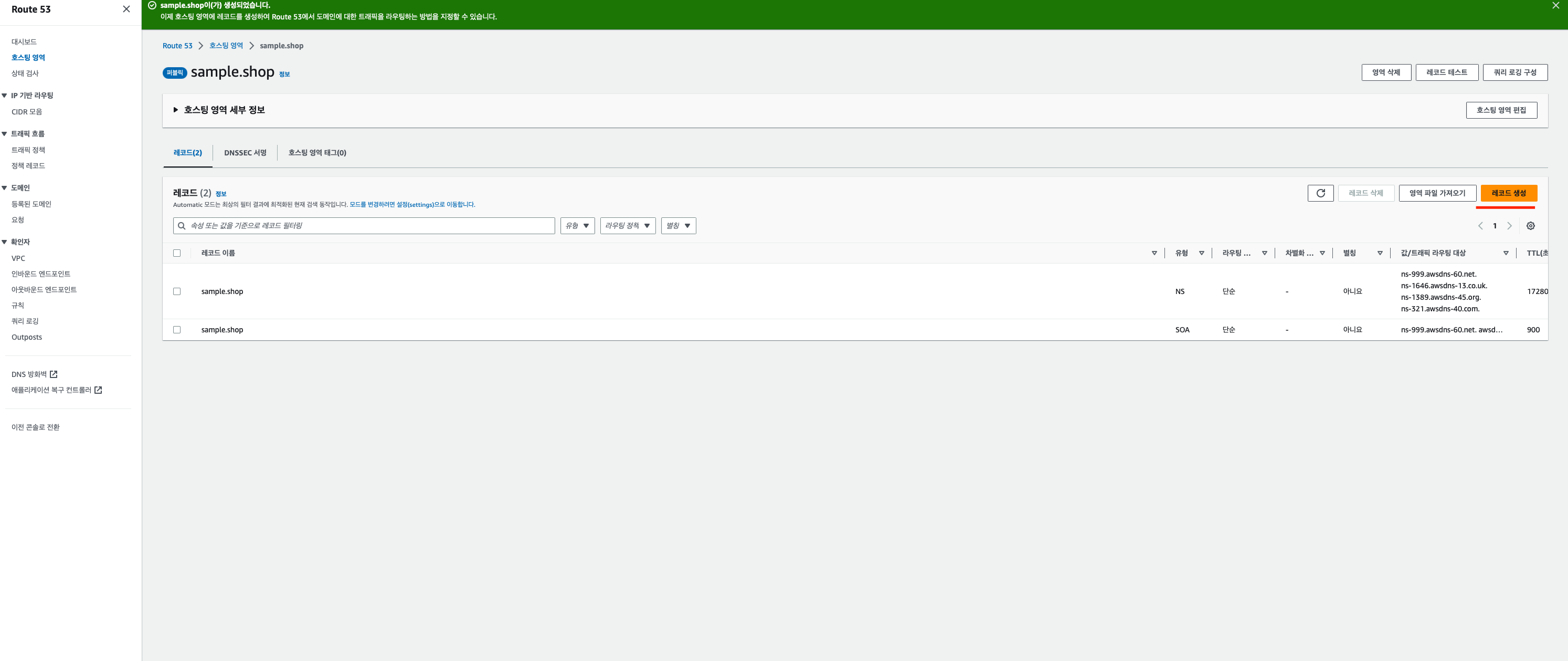The image size is (1568, 661).
Task: Go to previous page of records
Action: tap(1480, 226)
